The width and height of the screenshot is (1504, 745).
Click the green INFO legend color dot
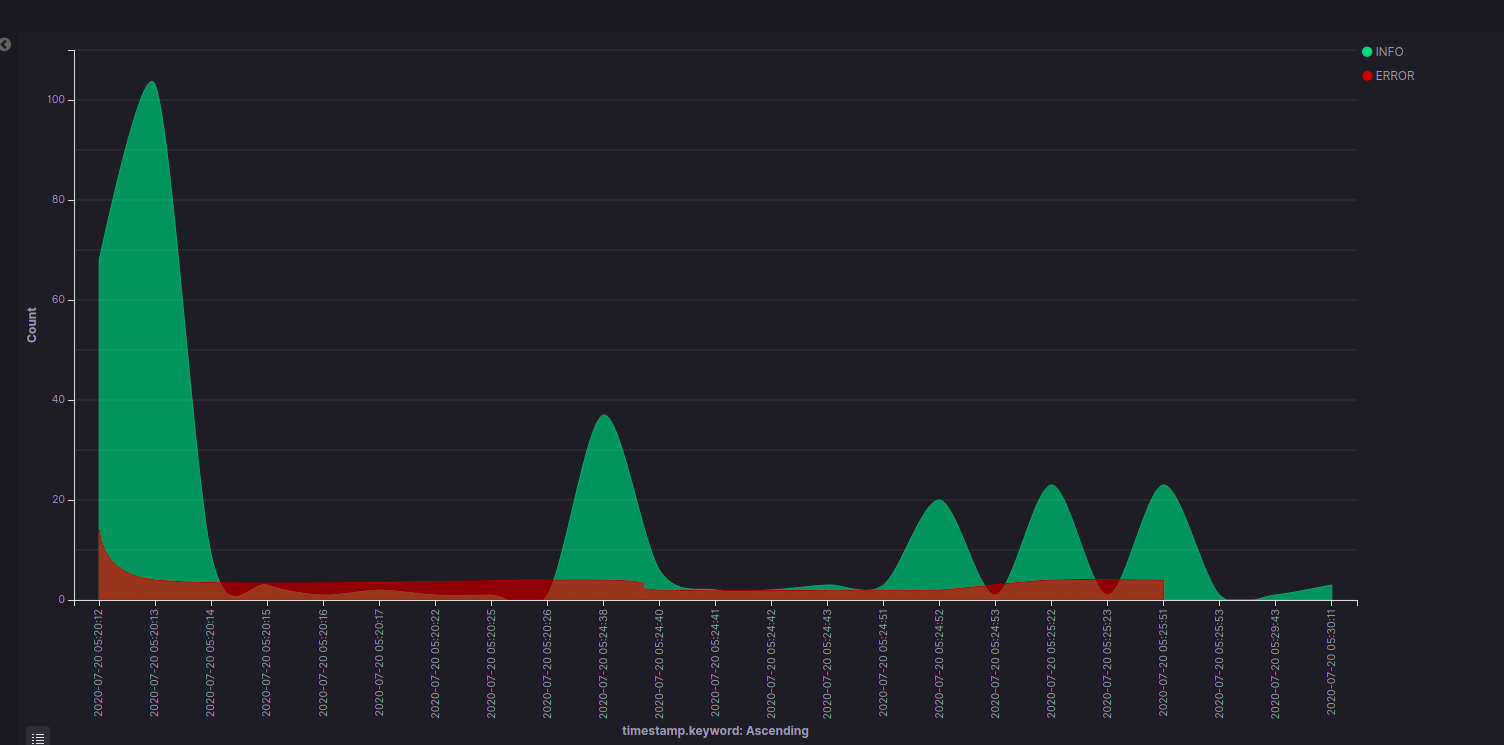click(x=1367, y=52)
